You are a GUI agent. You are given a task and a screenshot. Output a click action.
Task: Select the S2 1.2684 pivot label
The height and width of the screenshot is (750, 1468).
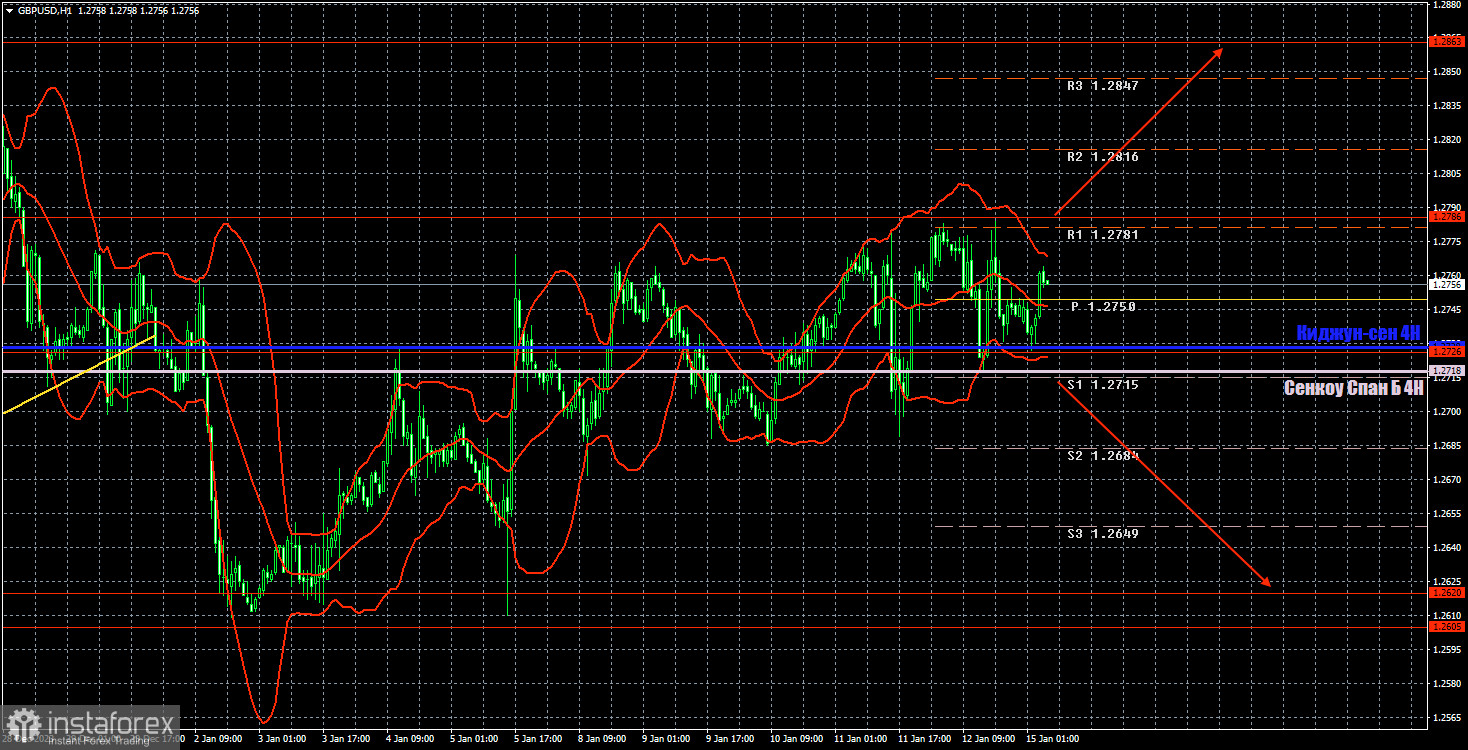[x=1102, y=455]
